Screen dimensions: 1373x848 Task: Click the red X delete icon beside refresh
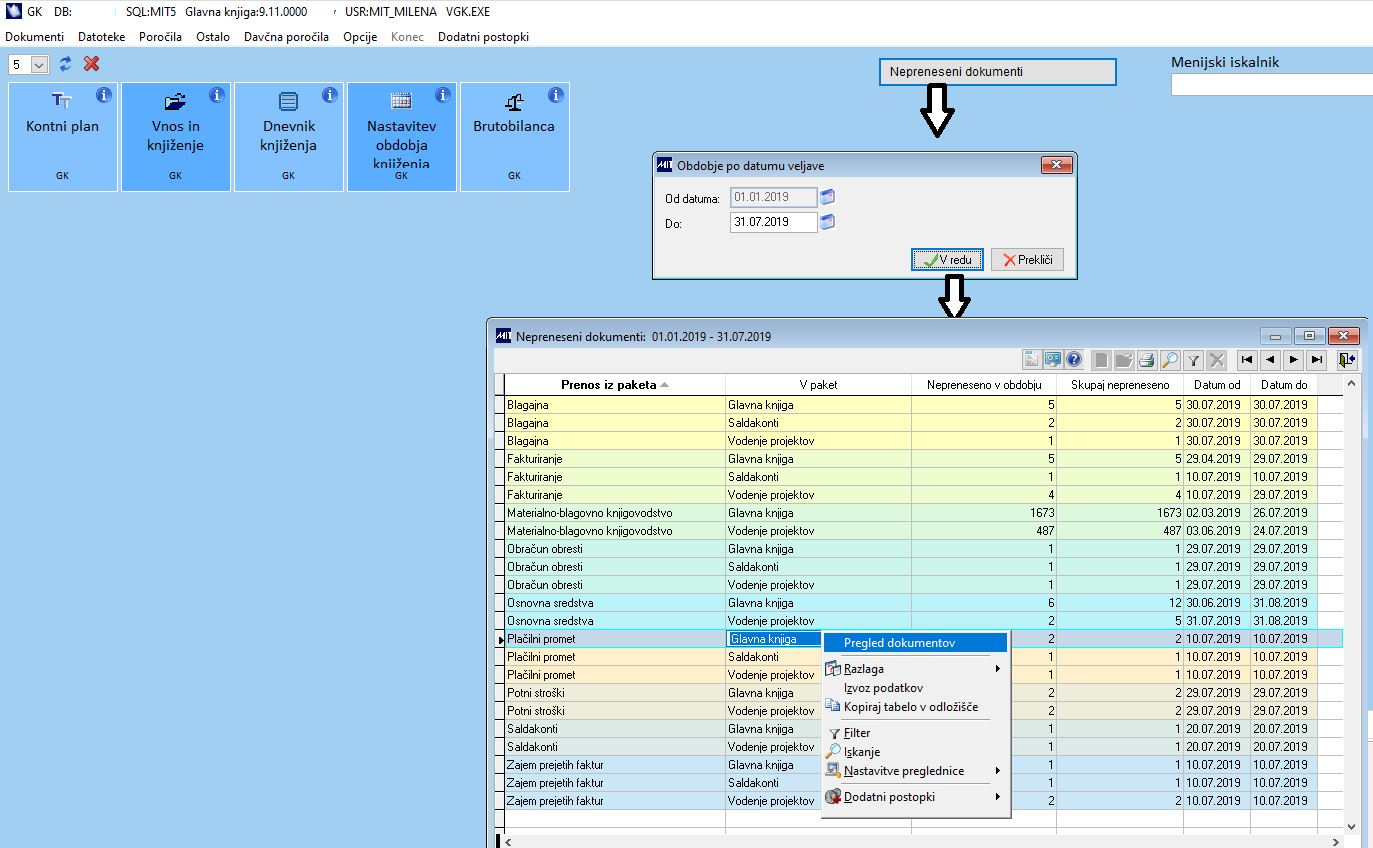click(x=92, y=64)
